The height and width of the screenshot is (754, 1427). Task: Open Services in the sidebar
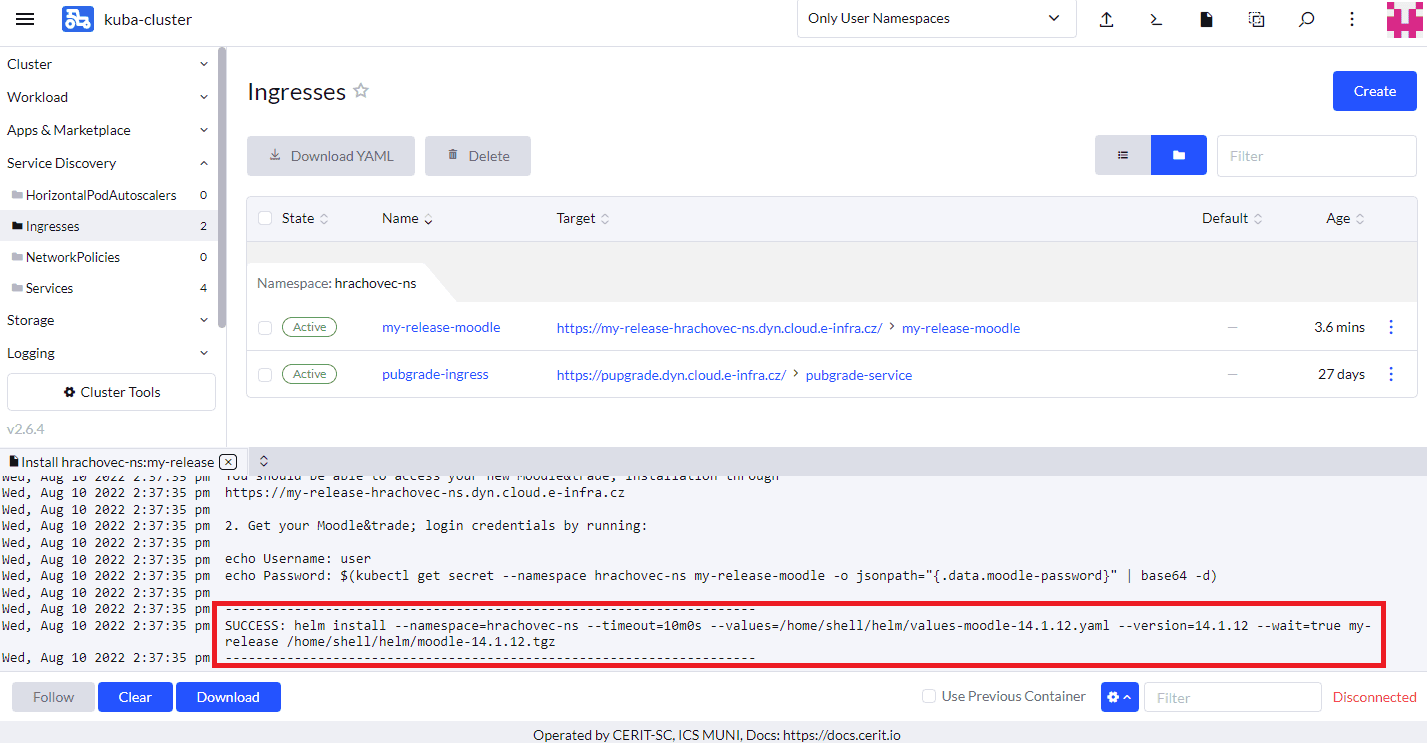pyautogui.click(x=49, y=288)
